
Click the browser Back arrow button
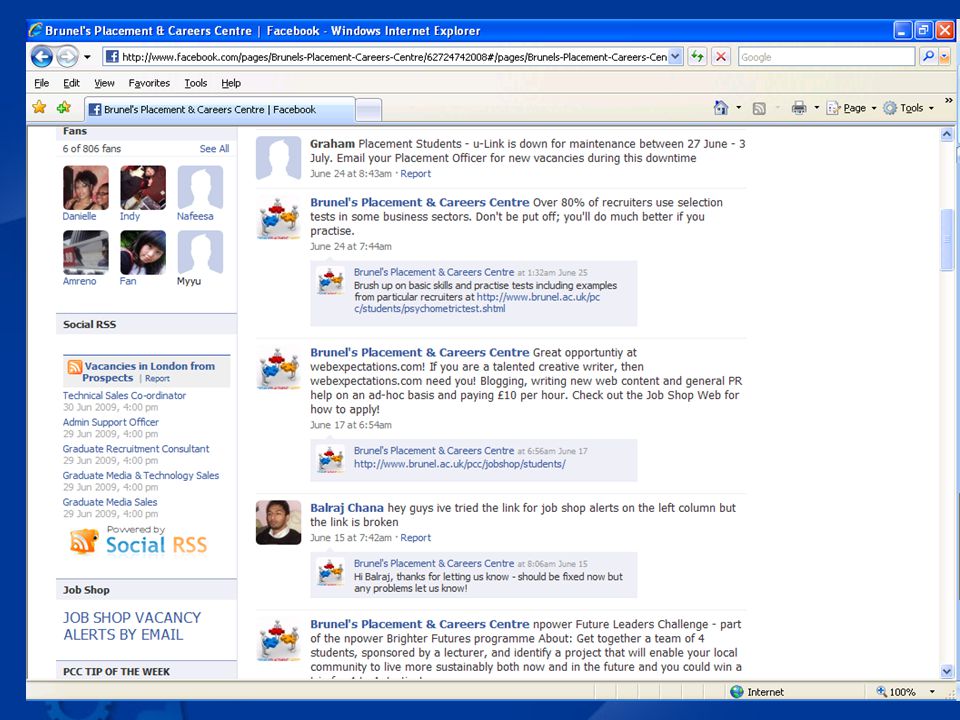click(42, 57)
